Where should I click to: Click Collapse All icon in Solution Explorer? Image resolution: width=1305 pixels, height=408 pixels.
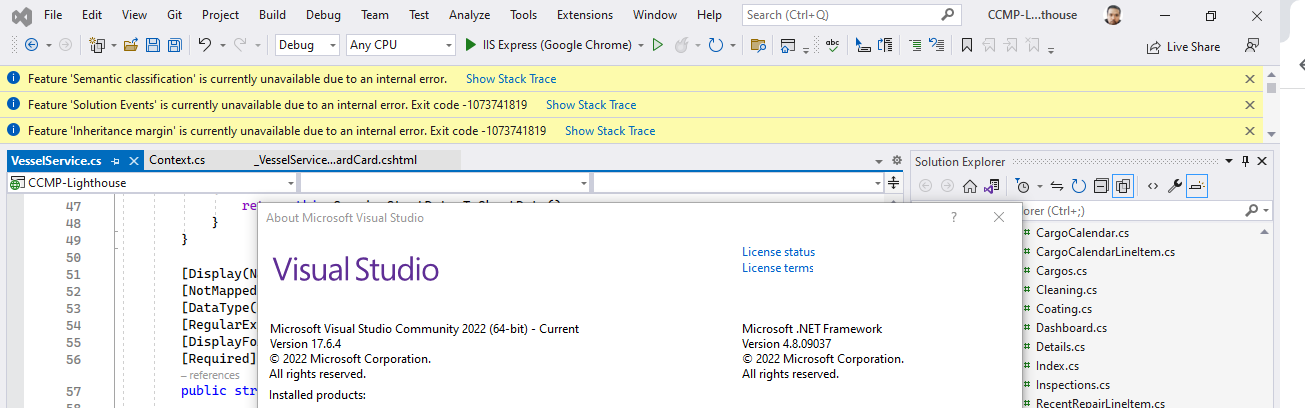tap(1100, 186)
